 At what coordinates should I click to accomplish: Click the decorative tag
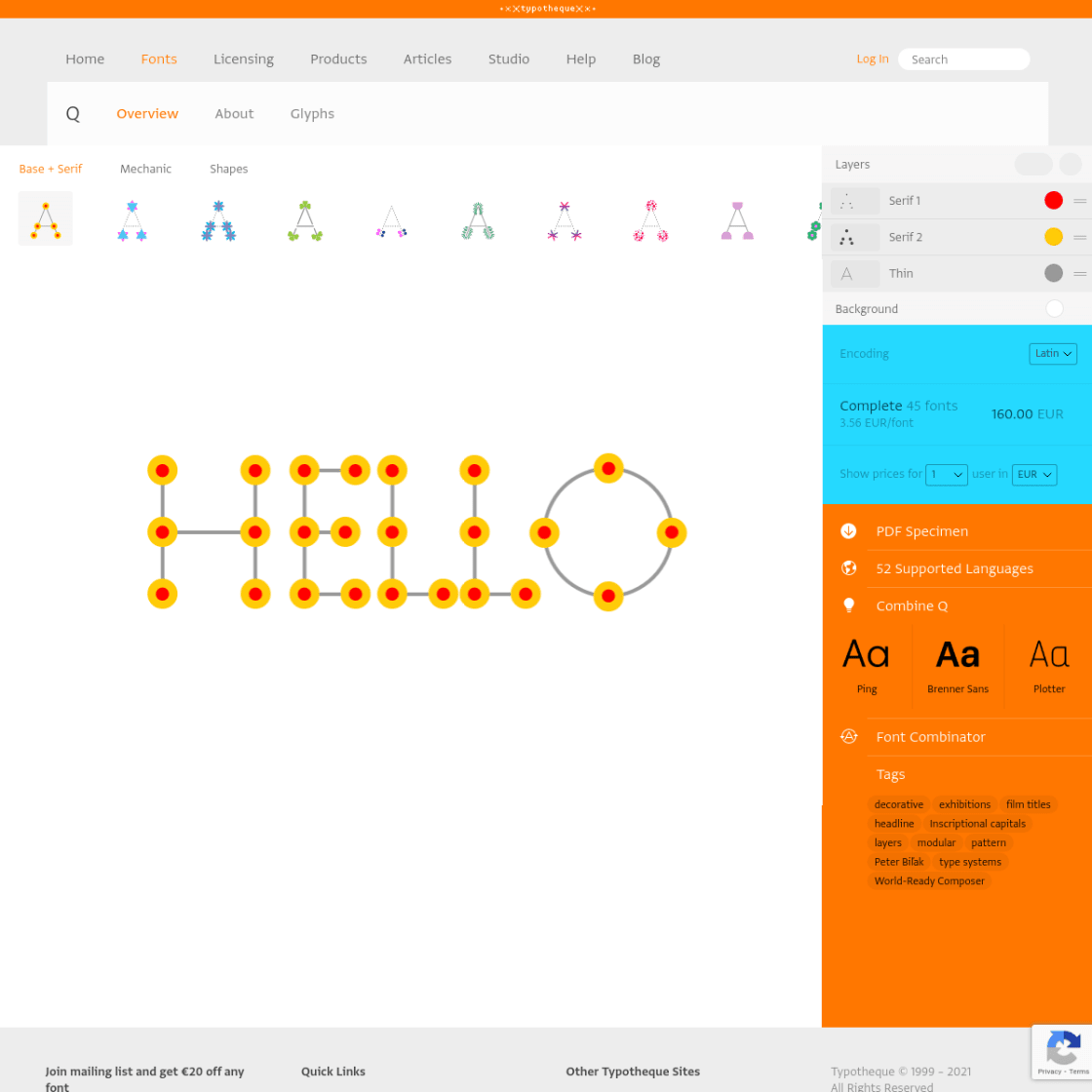[x=898, y=804]
